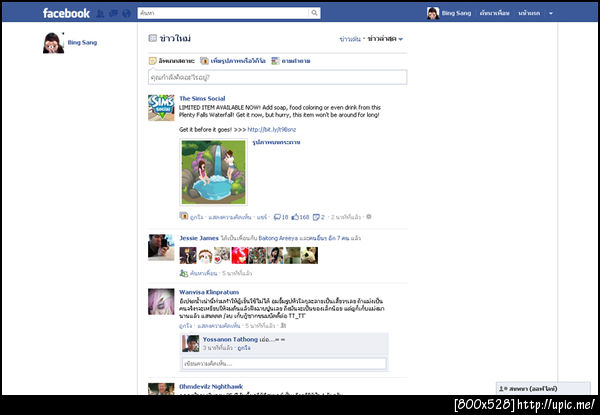Click comment link on Wanvisa's post
This screenshot has height=415, width=600.
coord(218,326)
